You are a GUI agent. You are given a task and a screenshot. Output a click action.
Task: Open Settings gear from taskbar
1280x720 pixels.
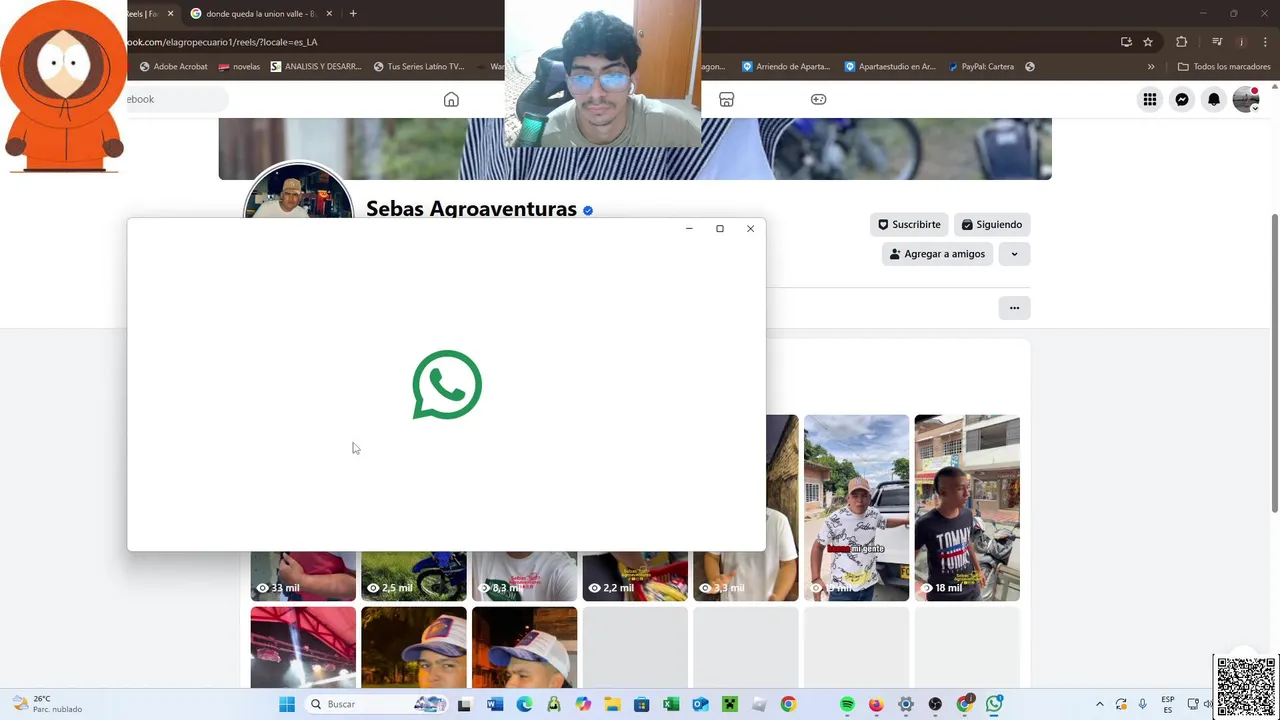coord(906,704)
